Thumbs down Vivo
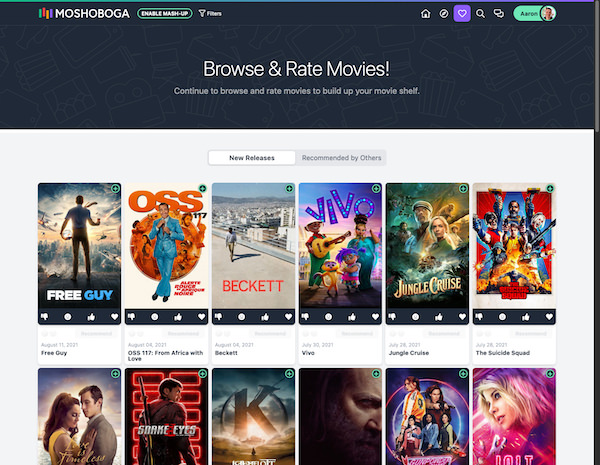 tap(305, 317)
